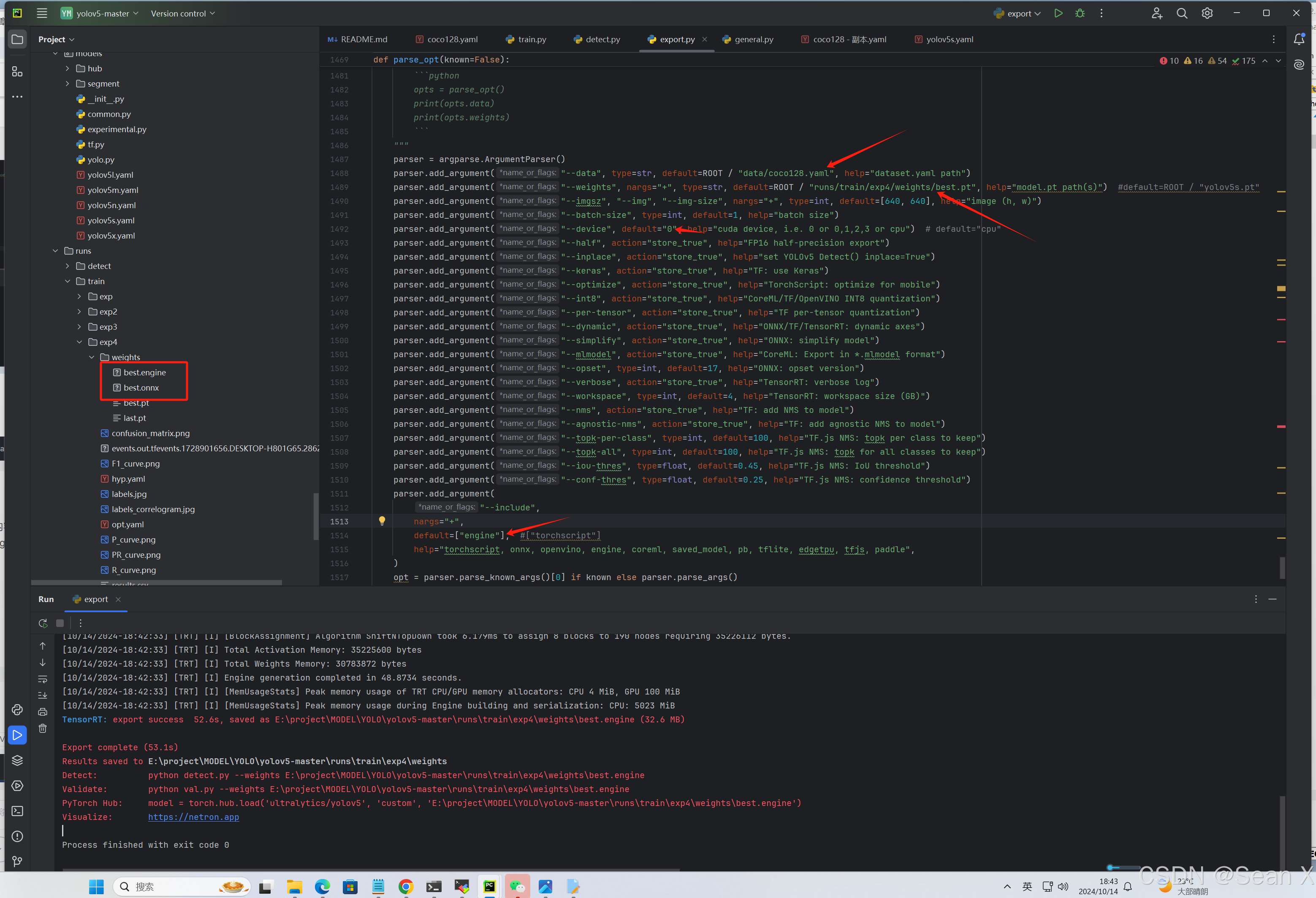
Task: Go to next highlighted problem arrow
Action: (1278, 60)
